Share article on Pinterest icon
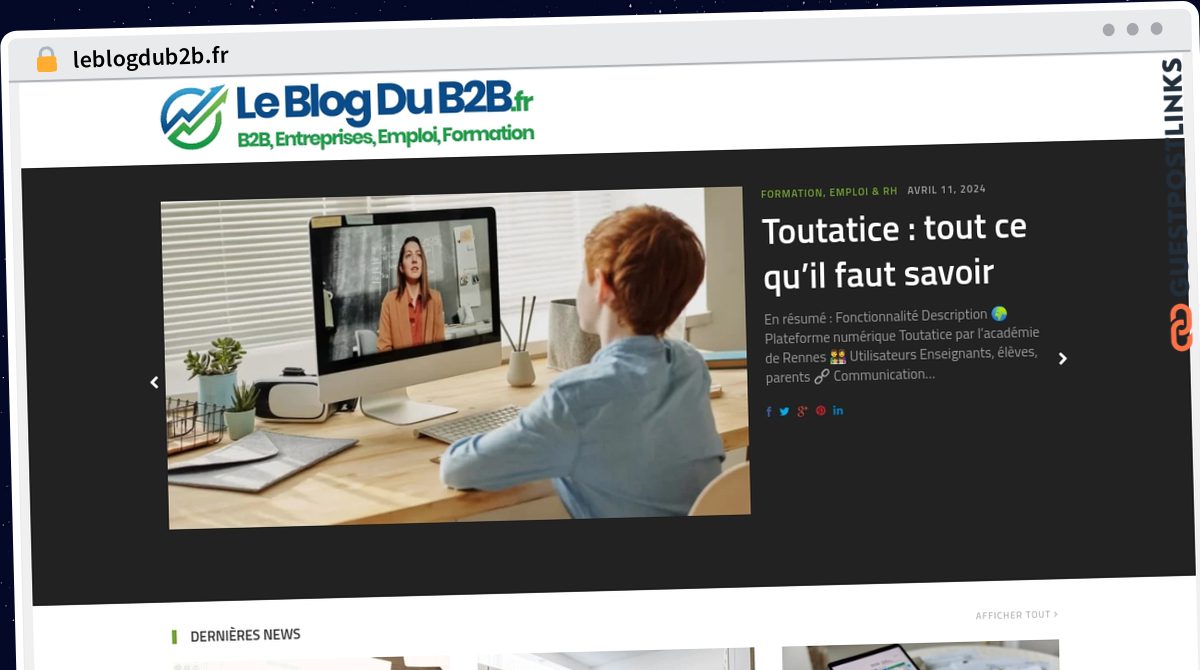The image size is (1200, 670). click(821, 410)
